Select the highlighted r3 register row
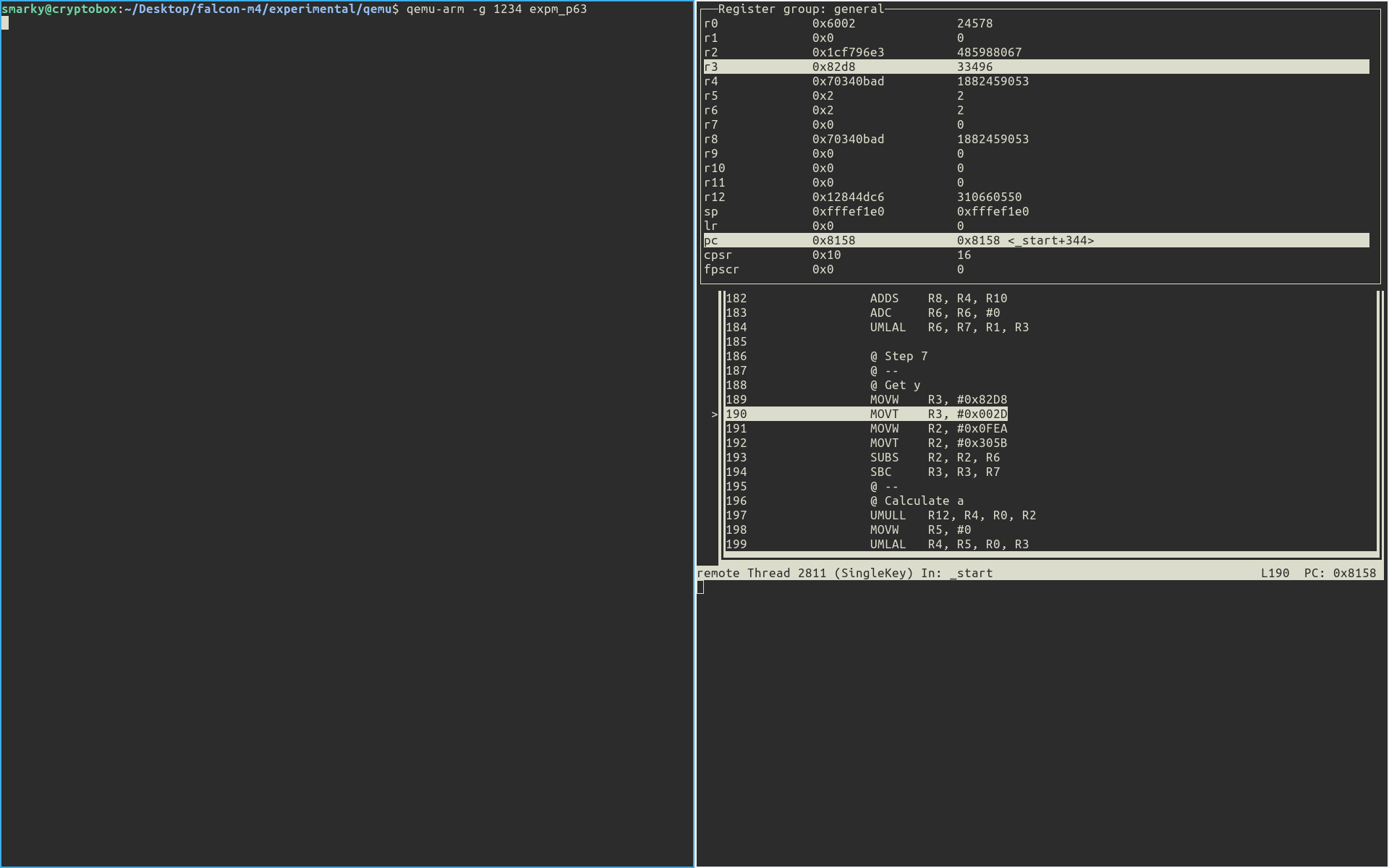This screenshot has height=868, width=1389. 1036,67
